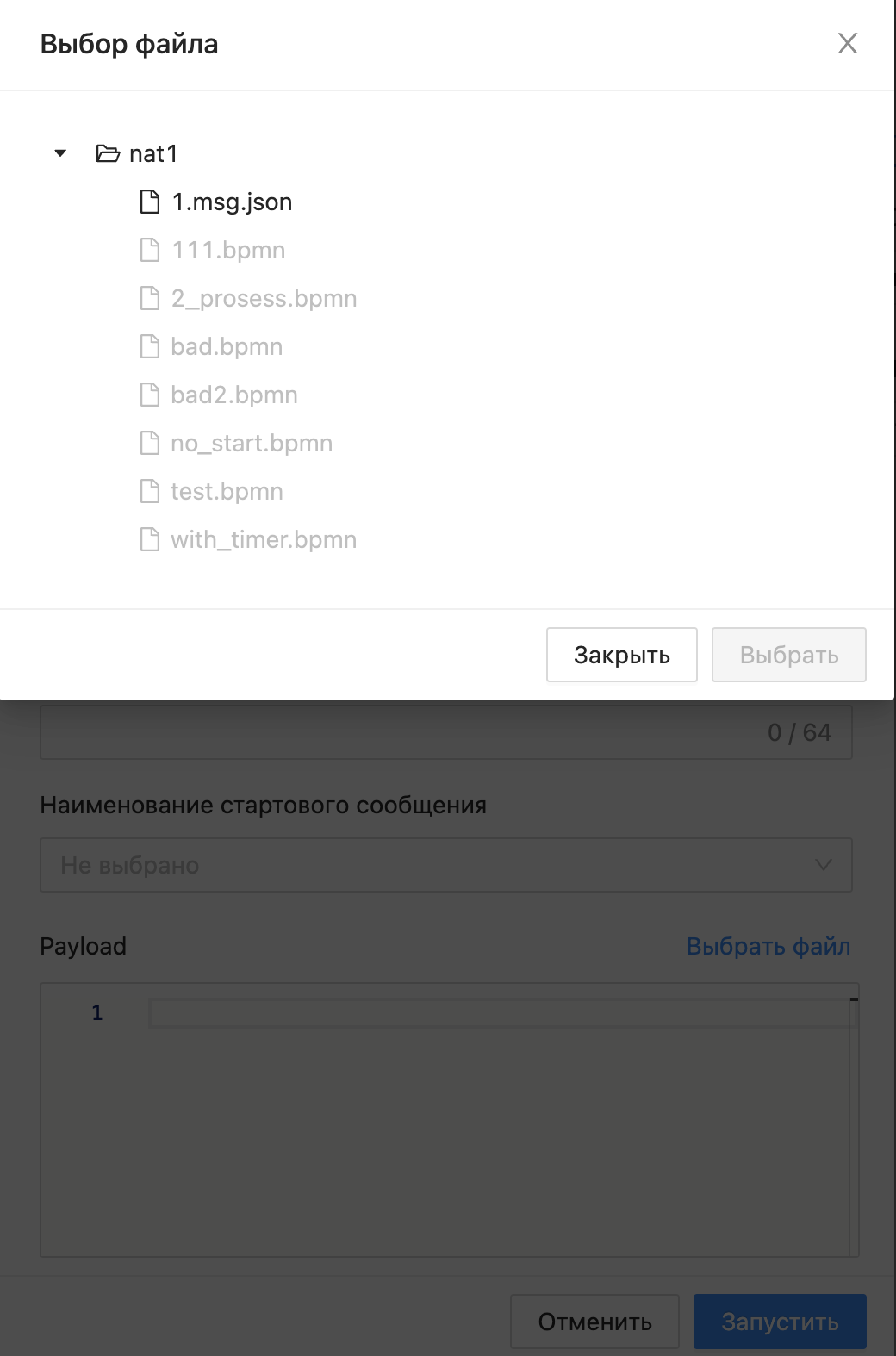Click into the Payload editor line 1
896x1356 pixels.
pos(500,1013)
